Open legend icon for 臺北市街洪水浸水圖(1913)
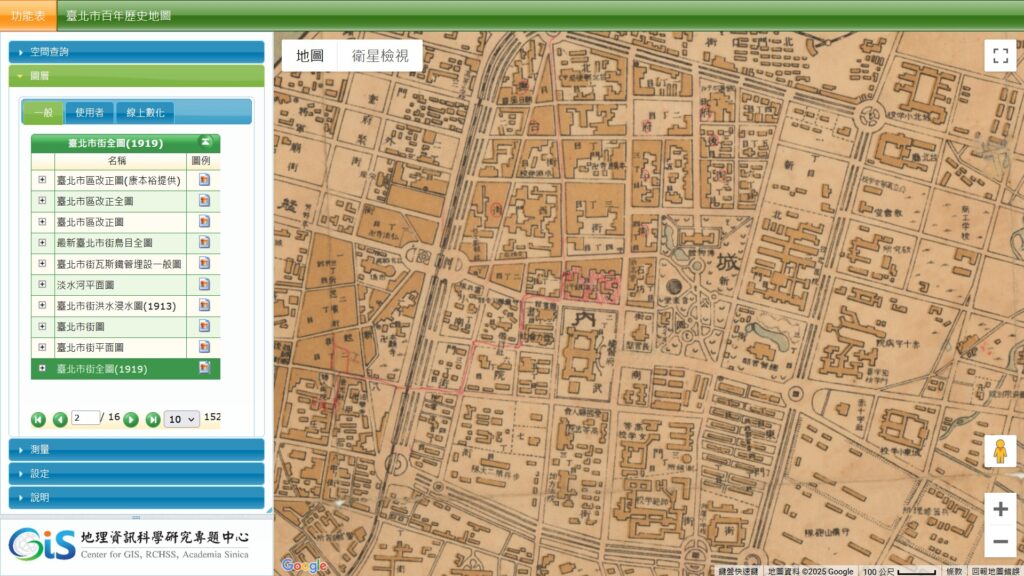The height and width of the screenshot is (576, 1024). pyautogui.click(x=204, y=306)
